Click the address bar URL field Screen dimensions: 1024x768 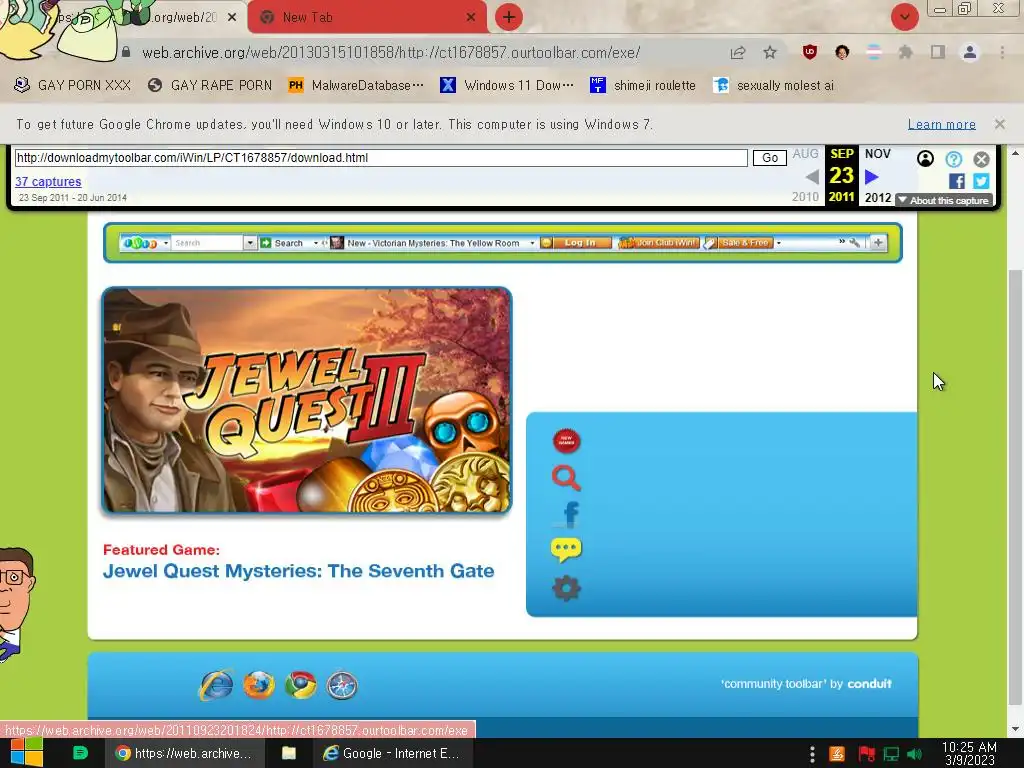(391, 53)
